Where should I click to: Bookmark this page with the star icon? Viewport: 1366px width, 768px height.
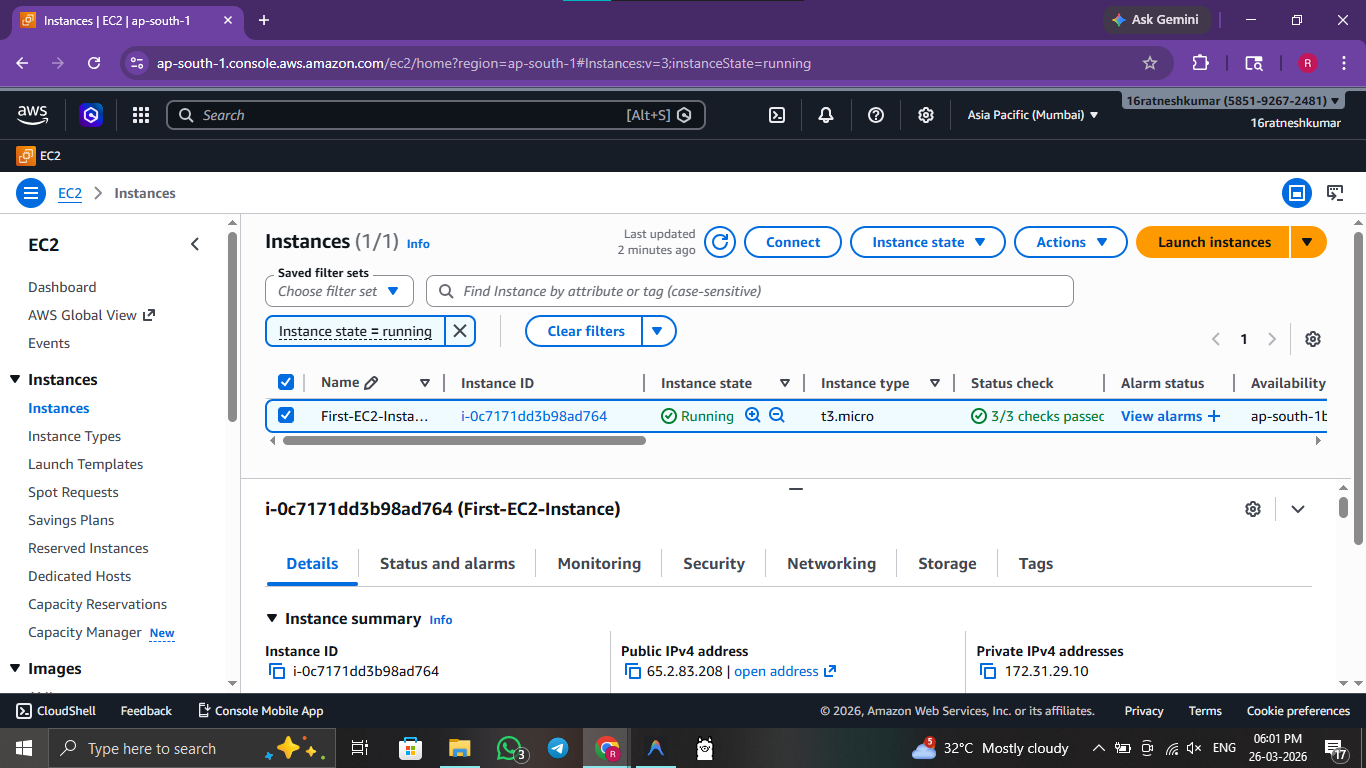pos(1150,63)
